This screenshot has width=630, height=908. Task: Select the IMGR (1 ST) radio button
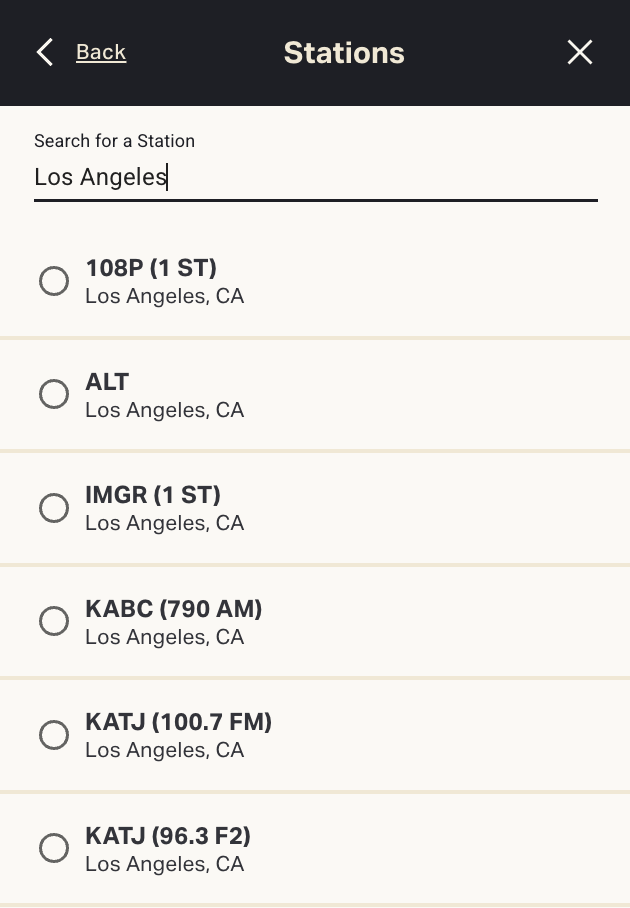tap(54, 508)
